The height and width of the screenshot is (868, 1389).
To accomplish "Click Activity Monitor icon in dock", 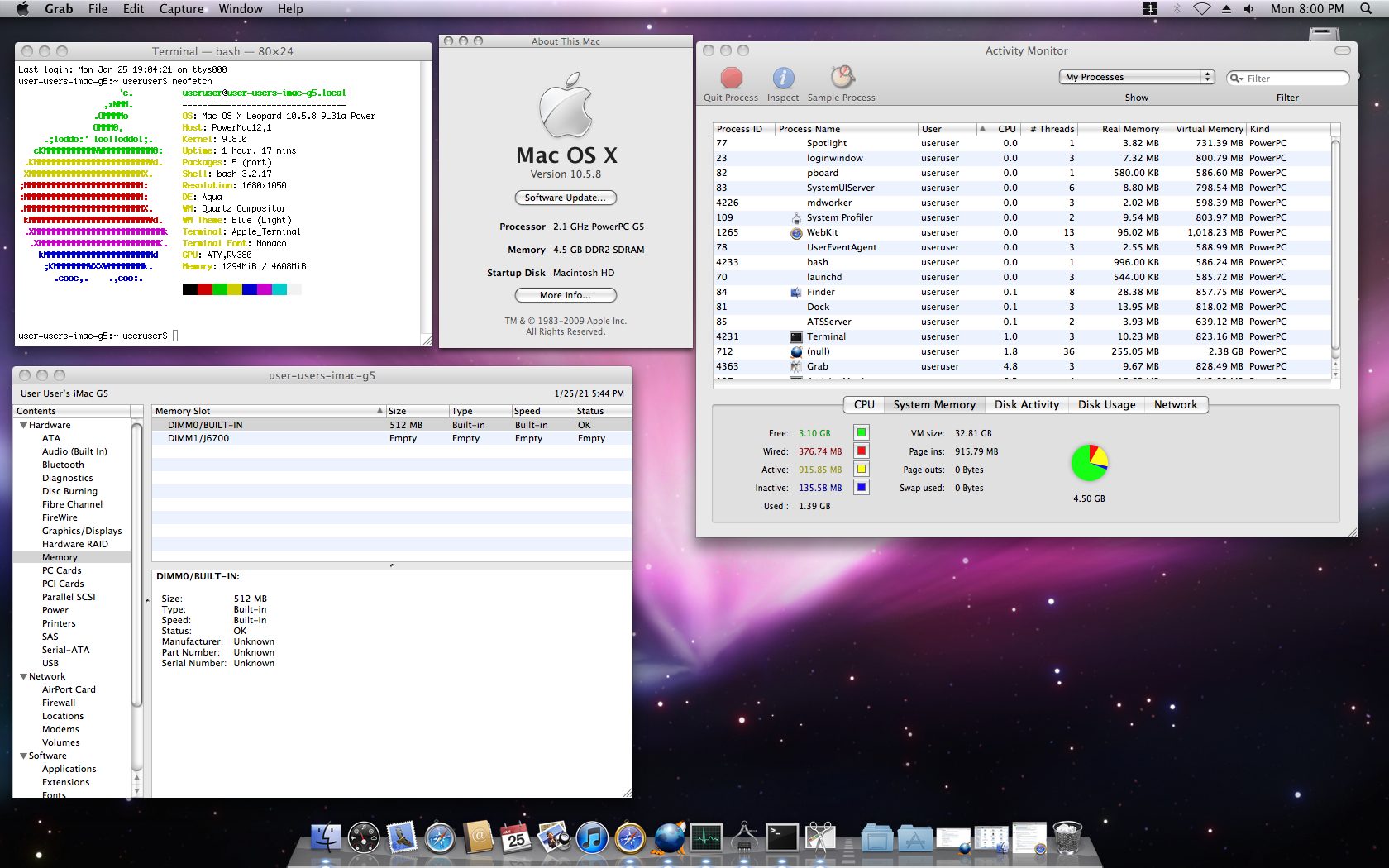I will [706, 838].
